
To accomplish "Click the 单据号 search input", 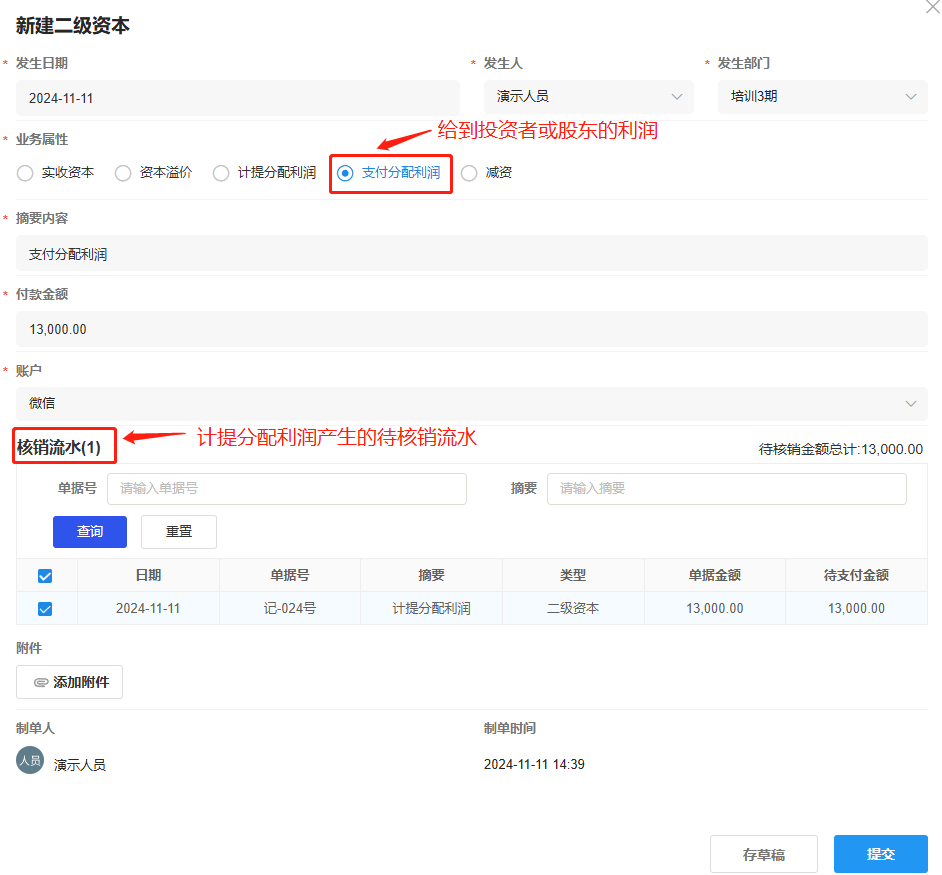I will click(286, 489).
